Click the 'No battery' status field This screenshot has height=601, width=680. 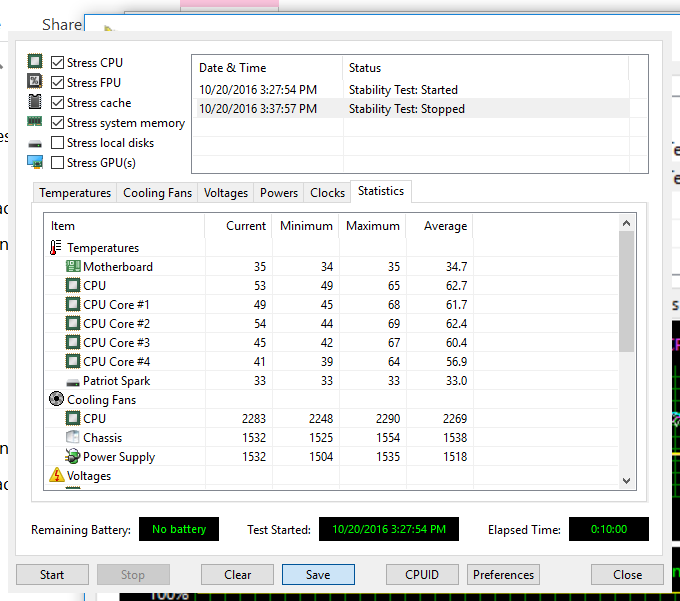tap(179, 529)
